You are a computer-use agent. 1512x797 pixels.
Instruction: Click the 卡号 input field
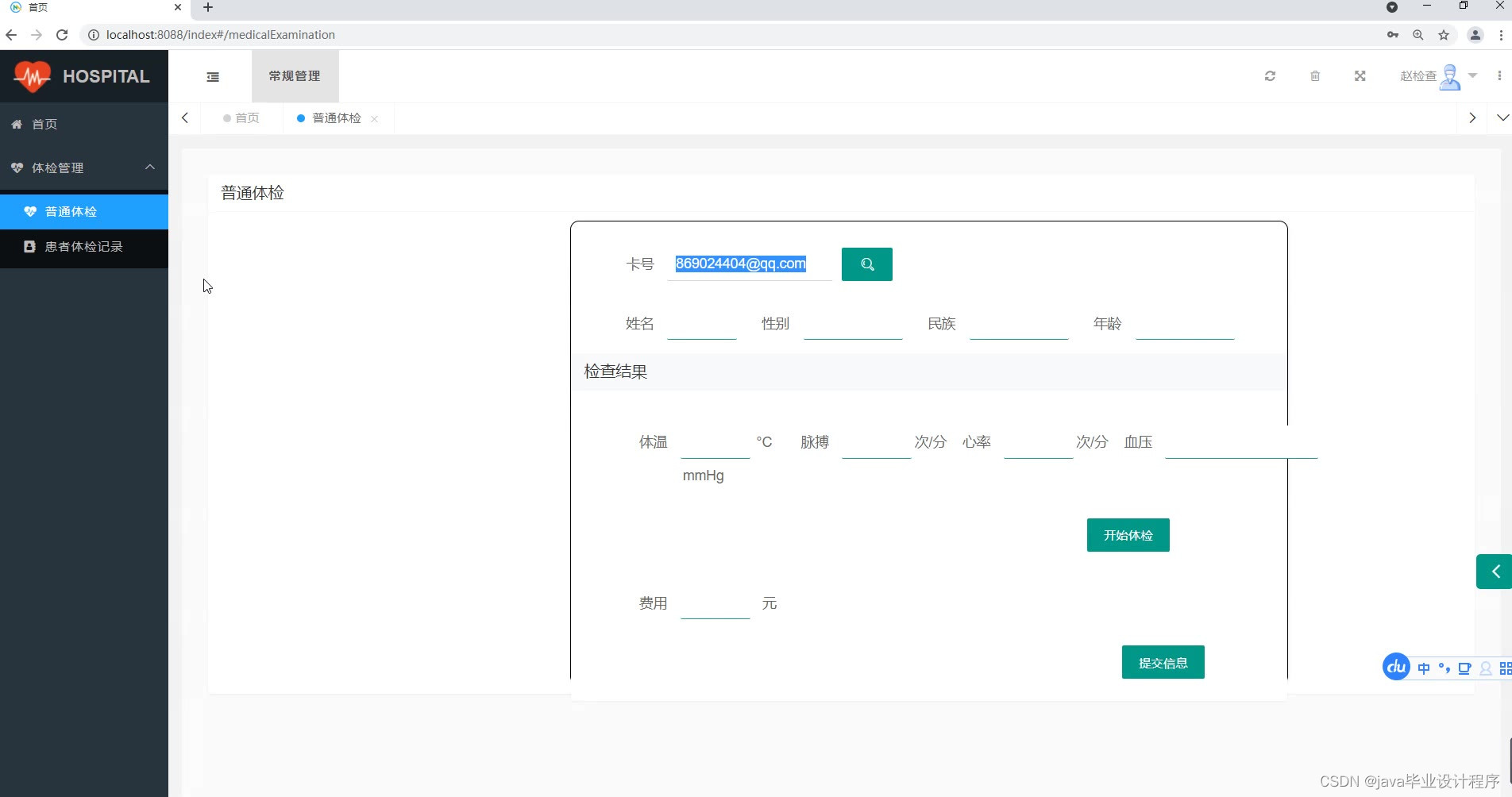click(750, 264)
